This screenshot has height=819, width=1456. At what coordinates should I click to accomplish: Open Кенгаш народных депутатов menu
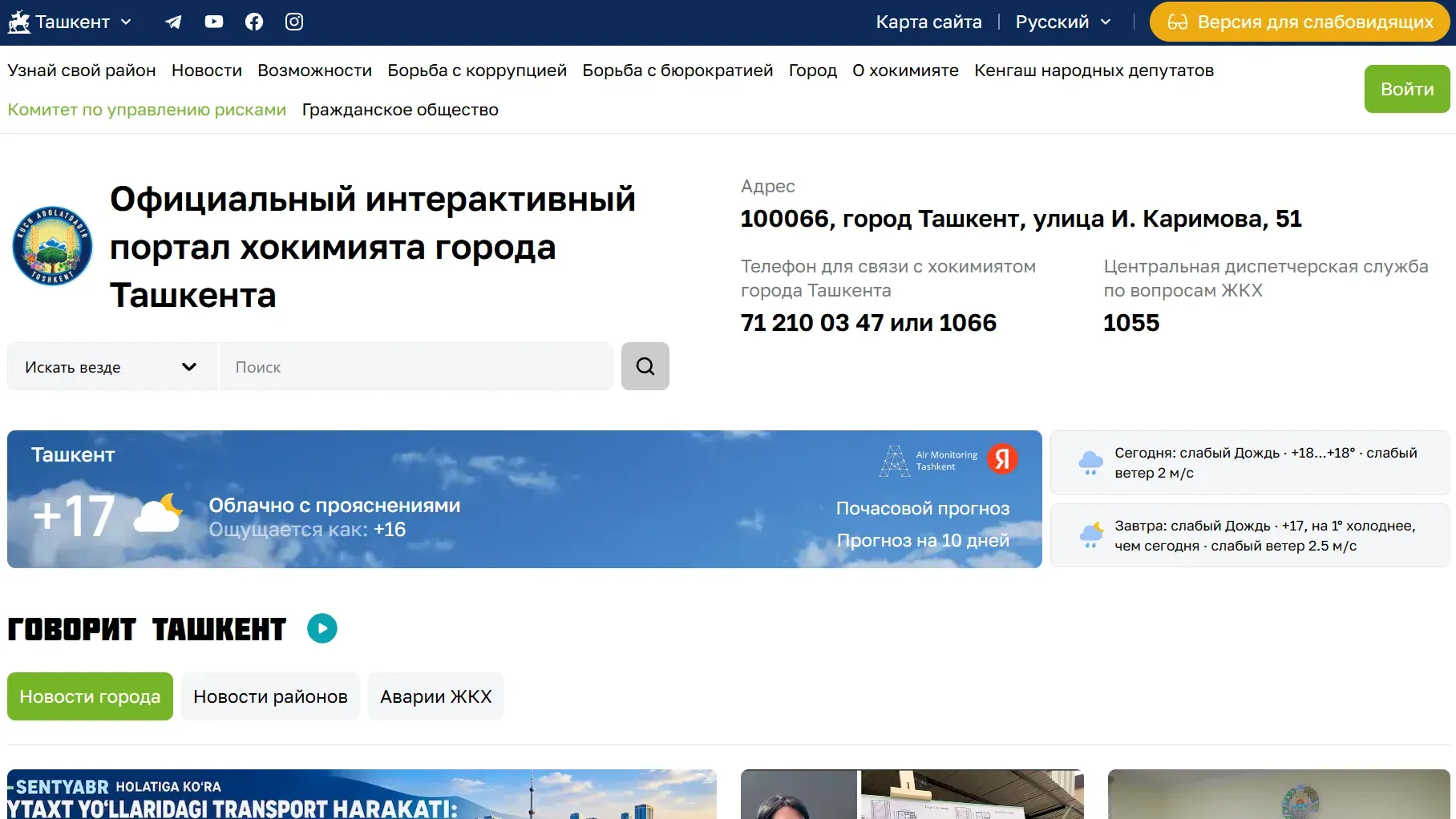(x=1094, y=71)
